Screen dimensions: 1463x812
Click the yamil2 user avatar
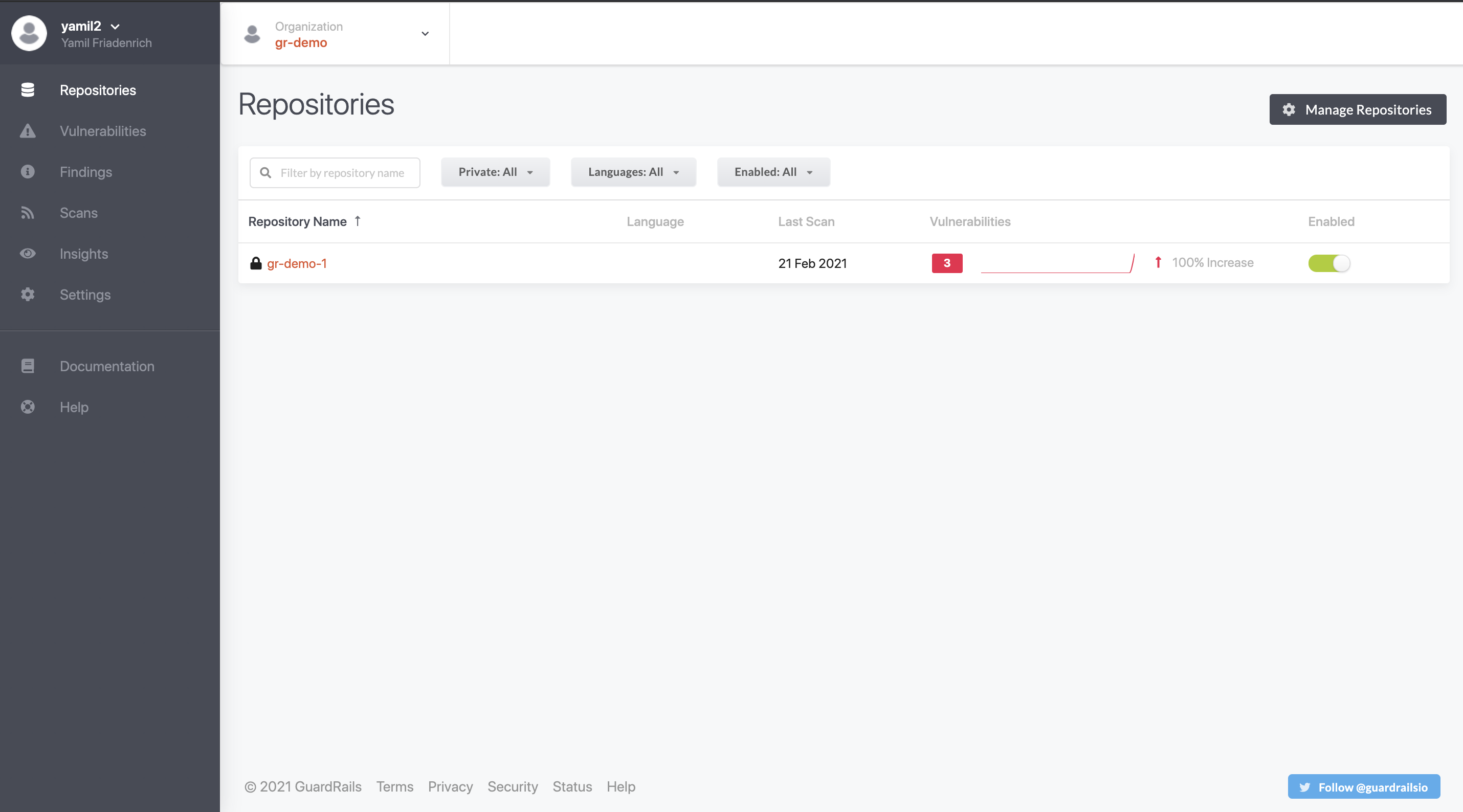pyautogui.click(x=29, y=33)
